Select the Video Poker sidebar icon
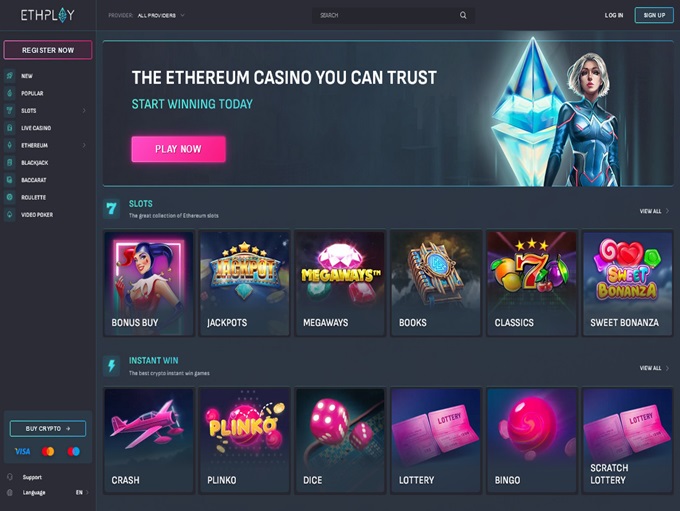 (x=10, y=214)
